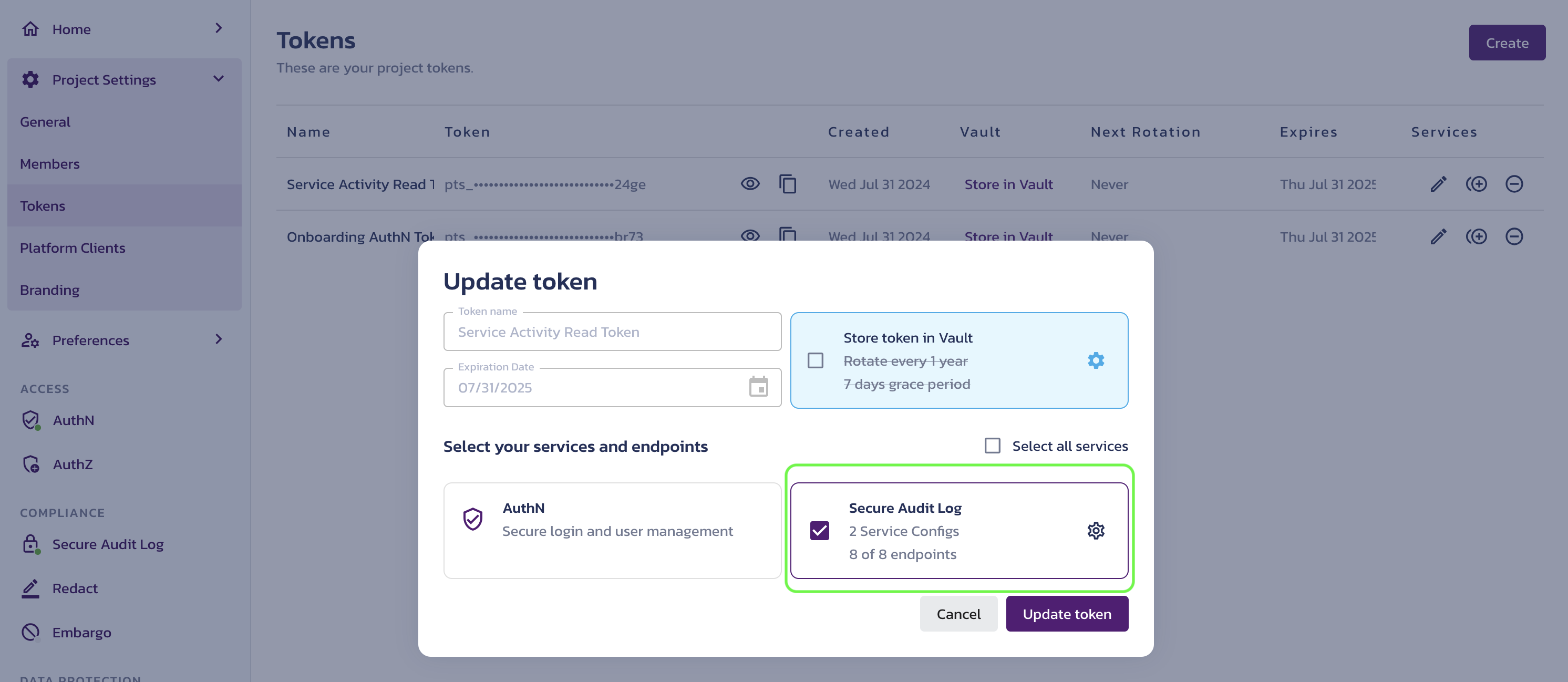1568x682 pixels.
Task: Toggle the Secure Audit Log service checkbox
Action: (x=820, y=530)
